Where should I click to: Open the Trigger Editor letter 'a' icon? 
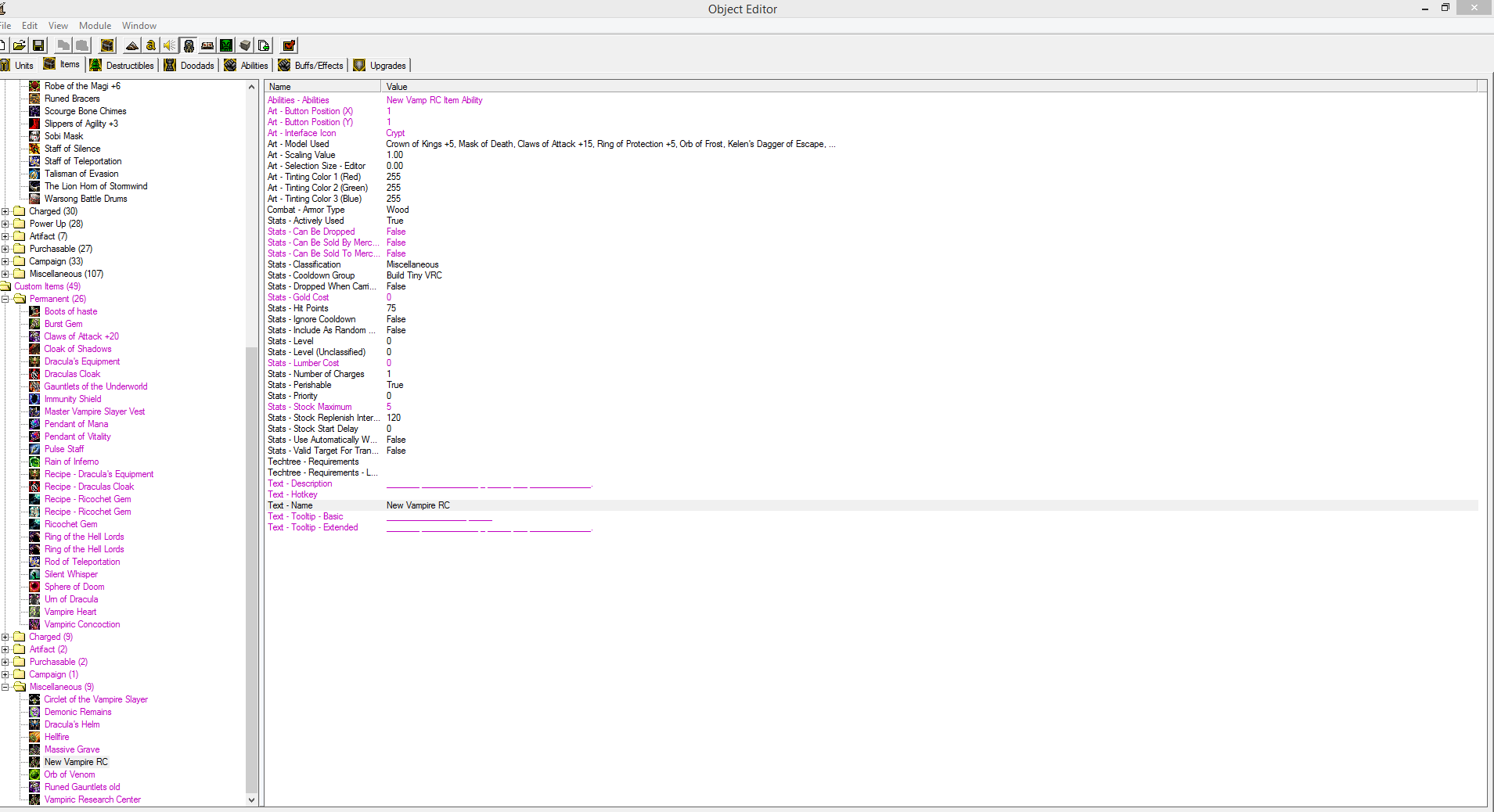coord(151,45)
